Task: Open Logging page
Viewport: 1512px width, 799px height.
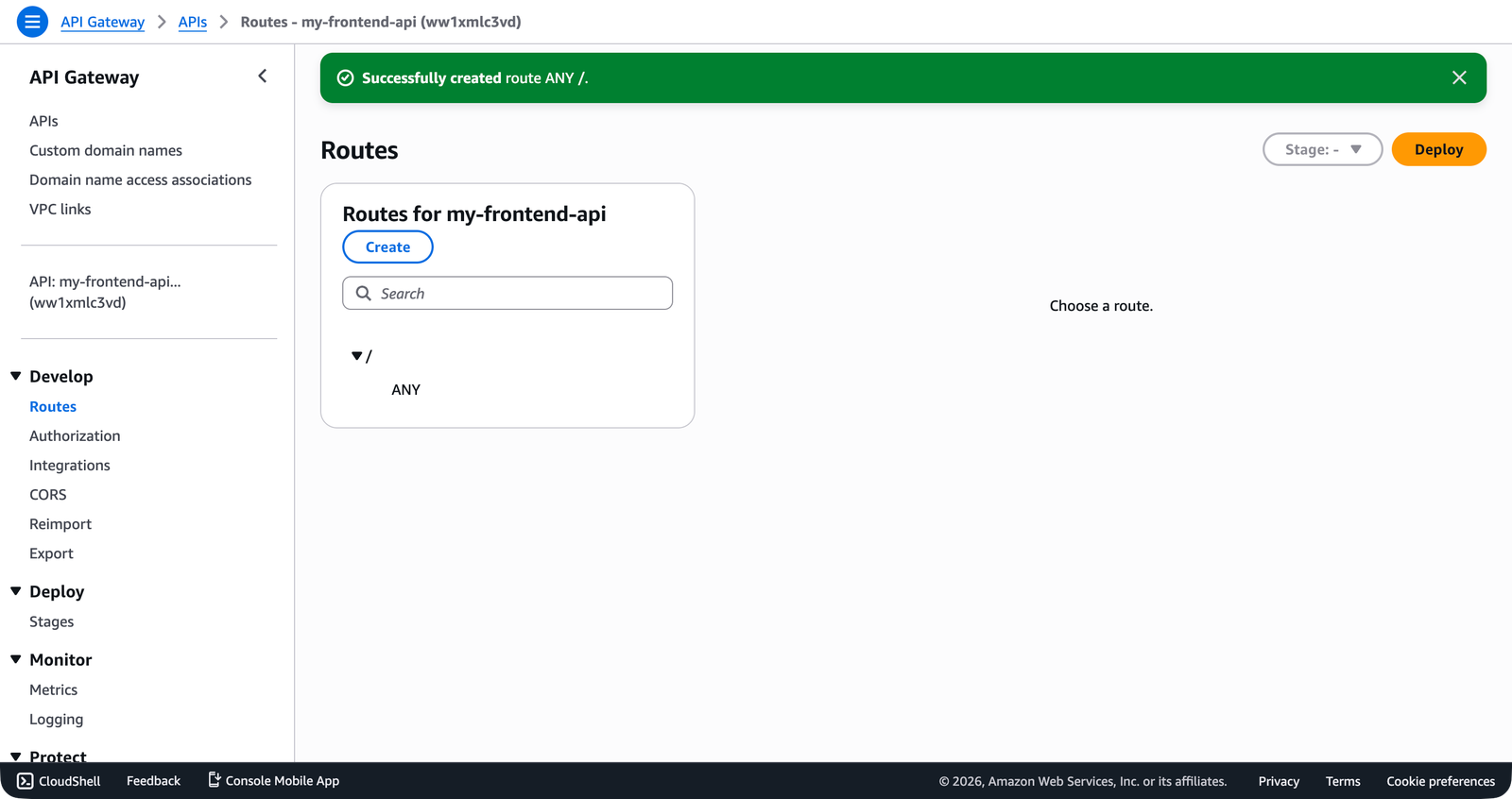Action: [x=56, y=719]
